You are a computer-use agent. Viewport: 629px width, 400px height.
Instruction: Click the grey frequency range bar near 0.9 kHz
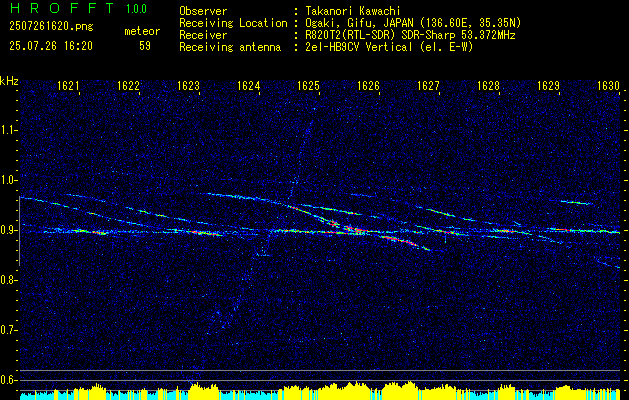19,231
